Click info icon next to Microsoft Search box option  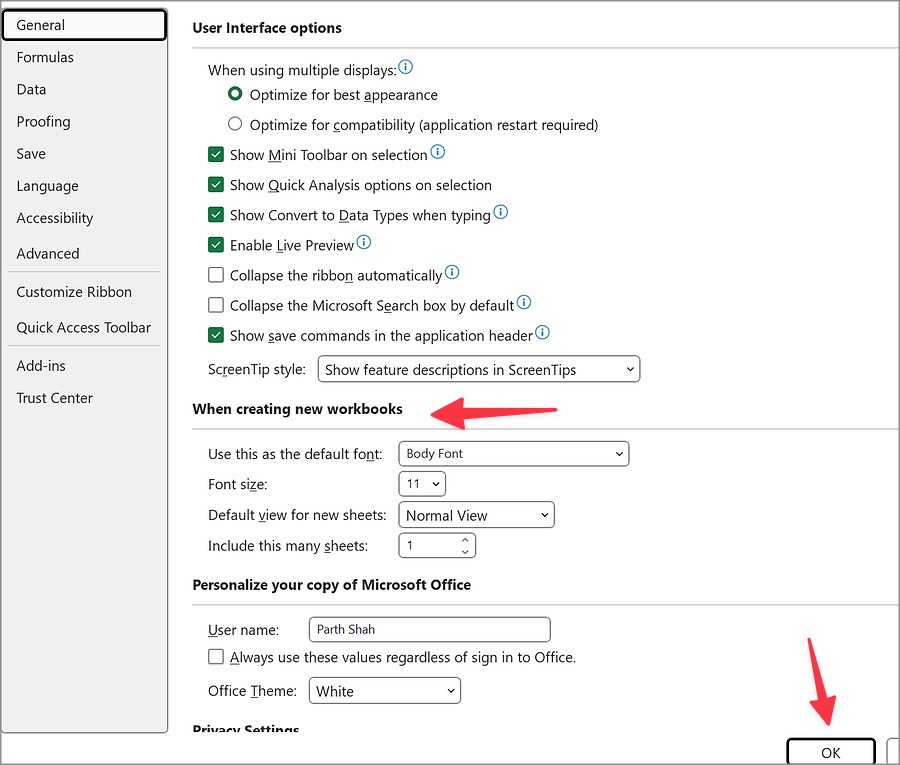524,303
